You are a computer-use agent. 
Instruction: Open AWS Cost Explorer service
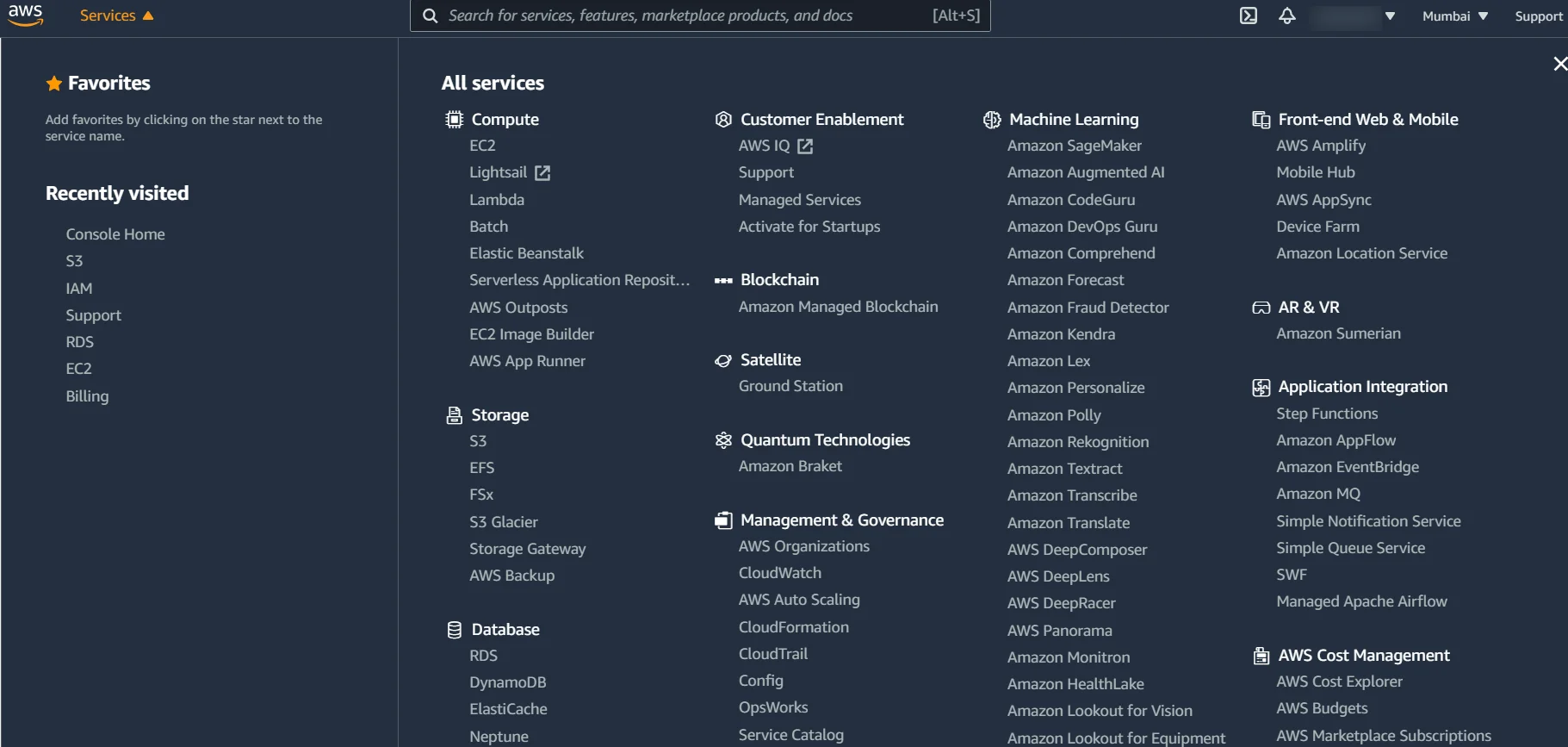[x=1340, y=682]
